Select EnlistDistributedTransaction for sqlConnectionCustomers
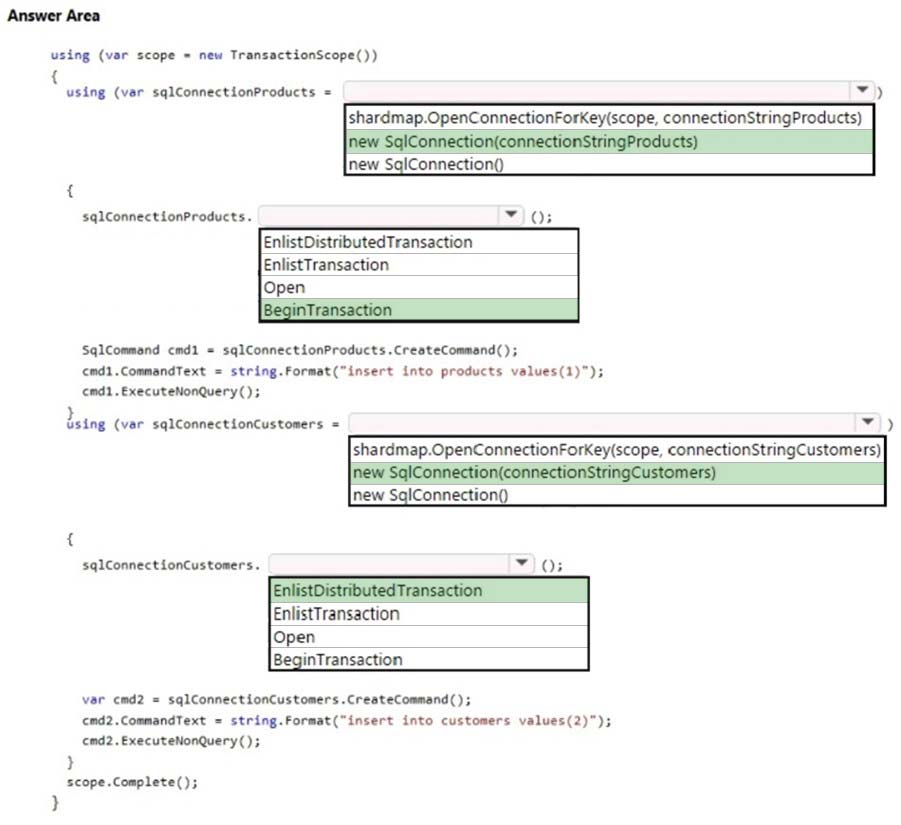This screenshot has width=901, height=825. coord(429,591)
